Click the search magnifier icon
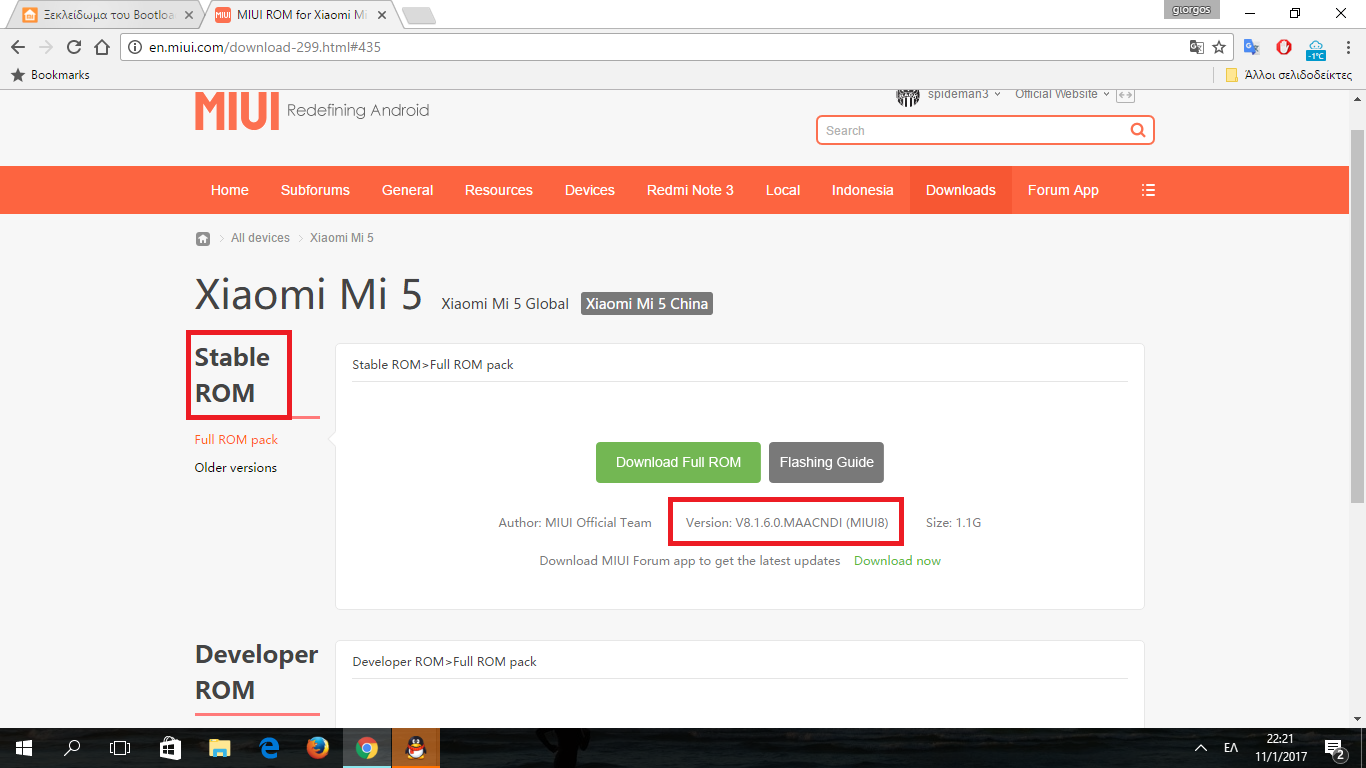 click(x=1138, y=130)
